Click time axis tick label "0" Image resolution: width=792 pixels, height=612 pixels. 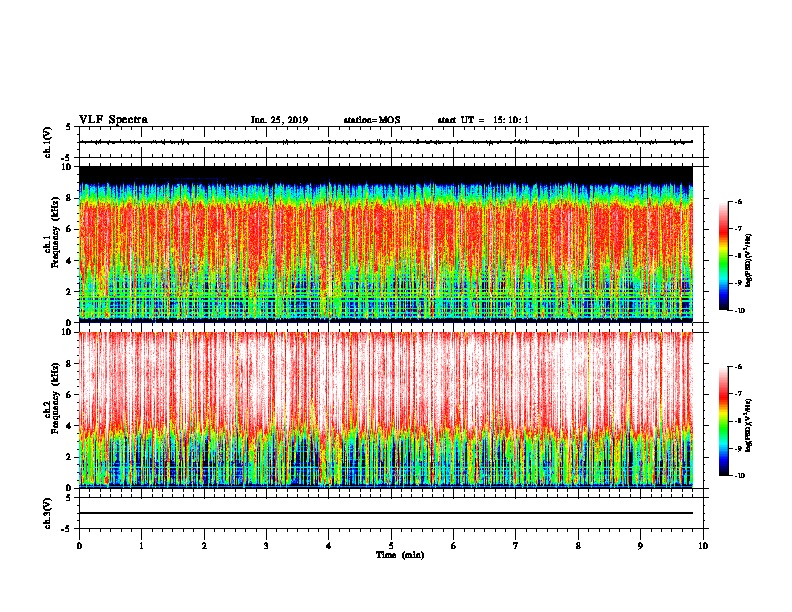tap(79, 546)
